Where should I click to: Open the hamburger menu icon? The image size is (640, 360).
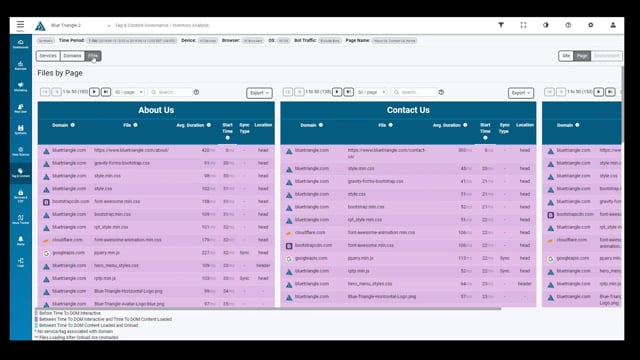pyautogui.click(x=20, y=24)
